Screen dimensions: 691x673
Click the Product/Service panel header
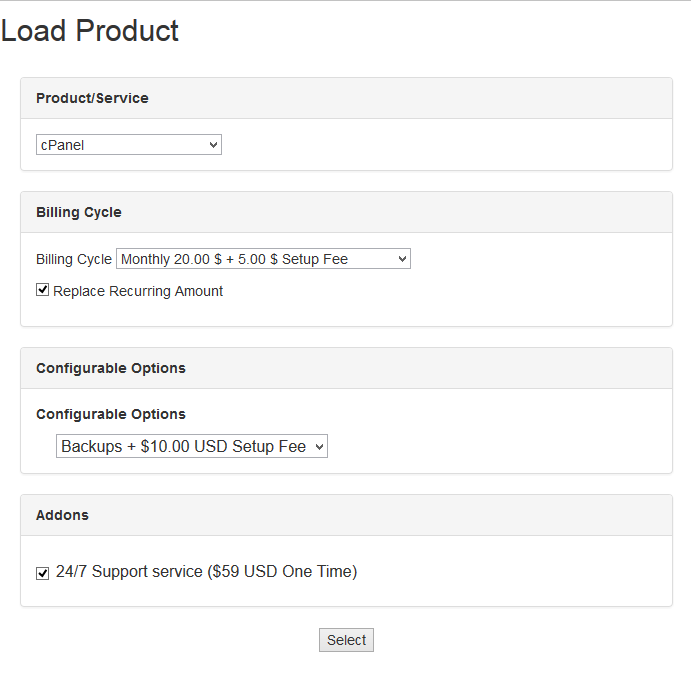[x=346, y=98]
